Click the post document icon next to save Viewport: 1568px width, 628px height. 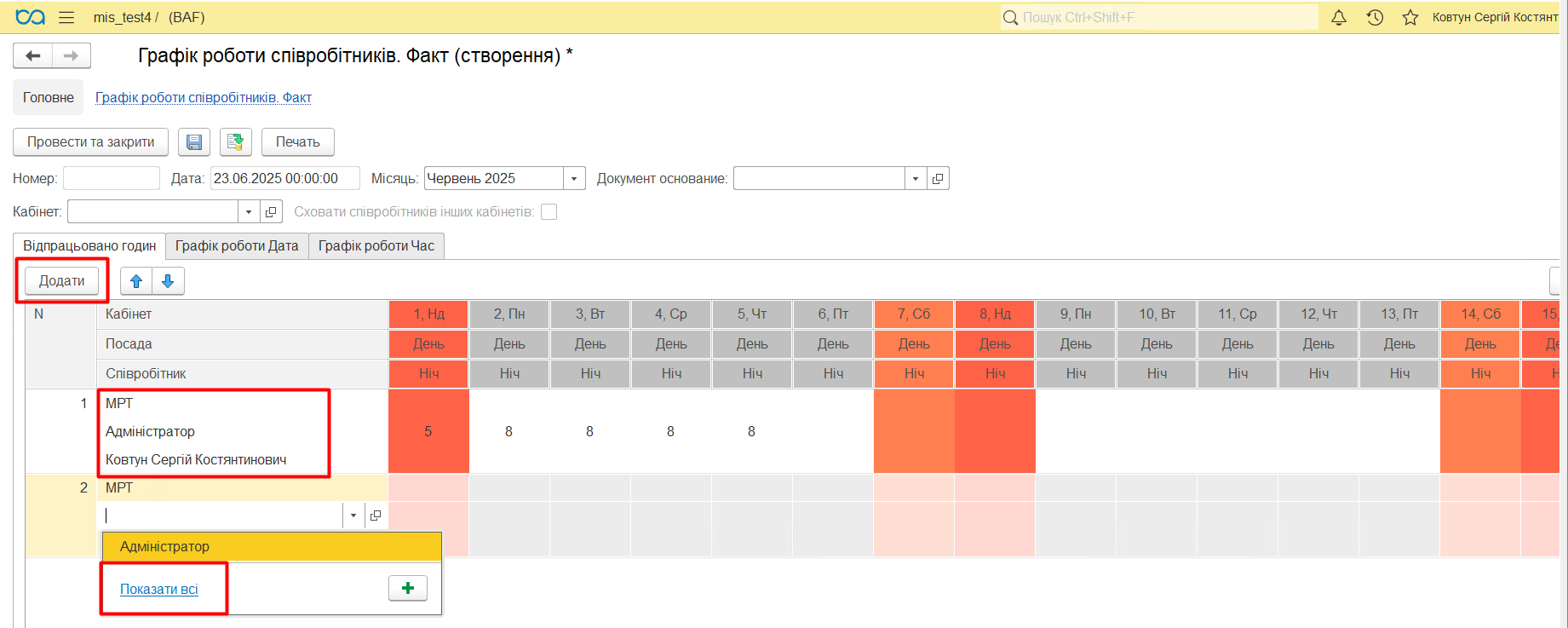236,142
